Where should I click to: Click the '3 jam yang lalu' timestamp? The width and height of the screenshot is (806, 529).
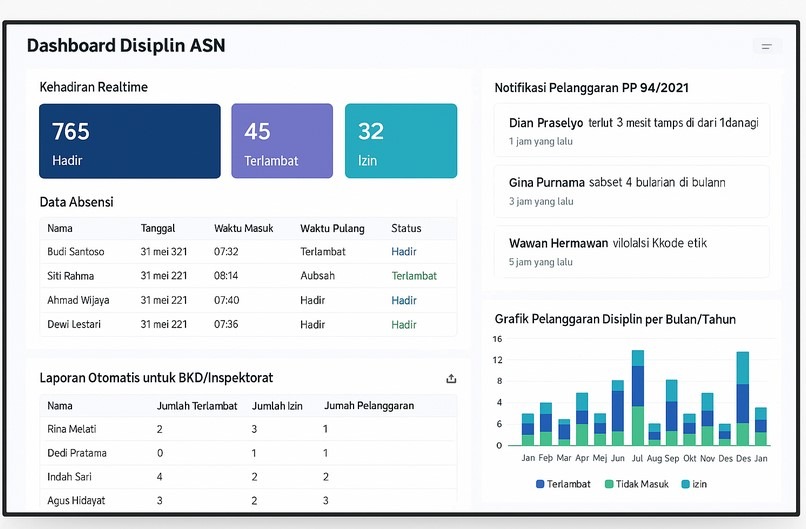click(541, 202)
